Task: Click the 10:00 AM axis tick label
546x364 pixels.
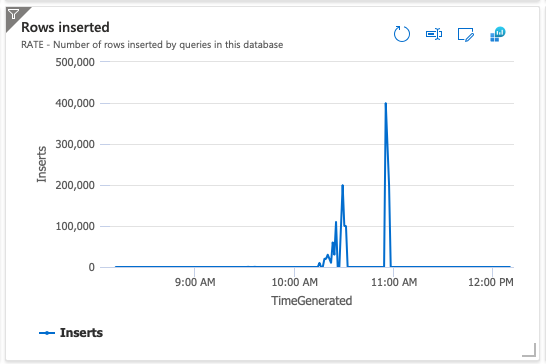Action: (295, 282)
